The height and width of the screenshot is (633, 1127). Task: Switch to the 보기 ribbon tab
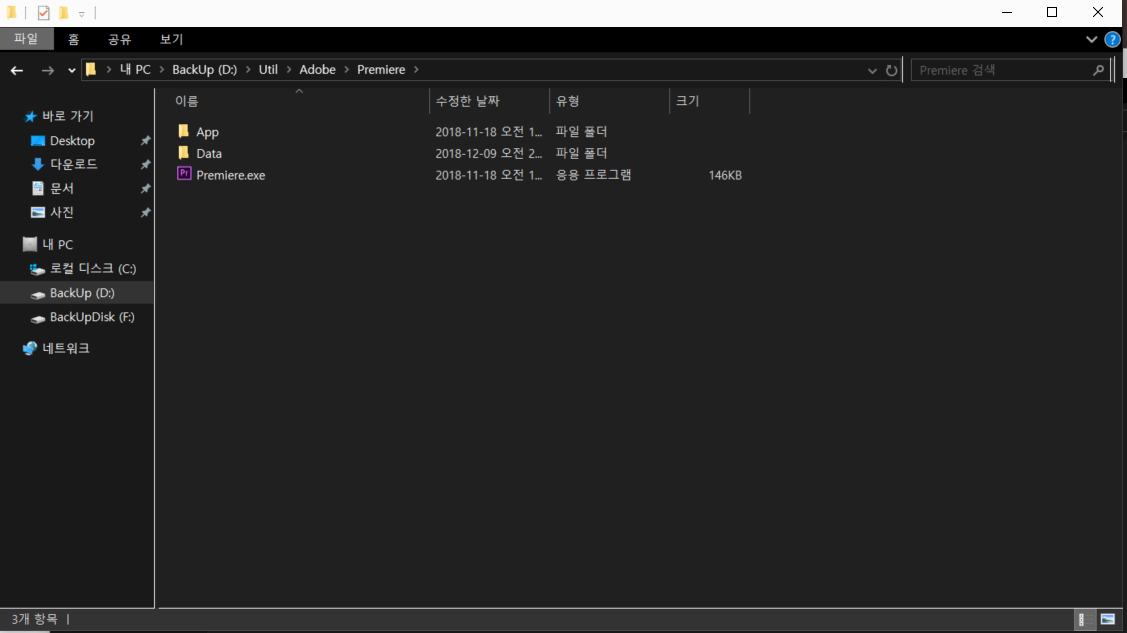point(171,40)
